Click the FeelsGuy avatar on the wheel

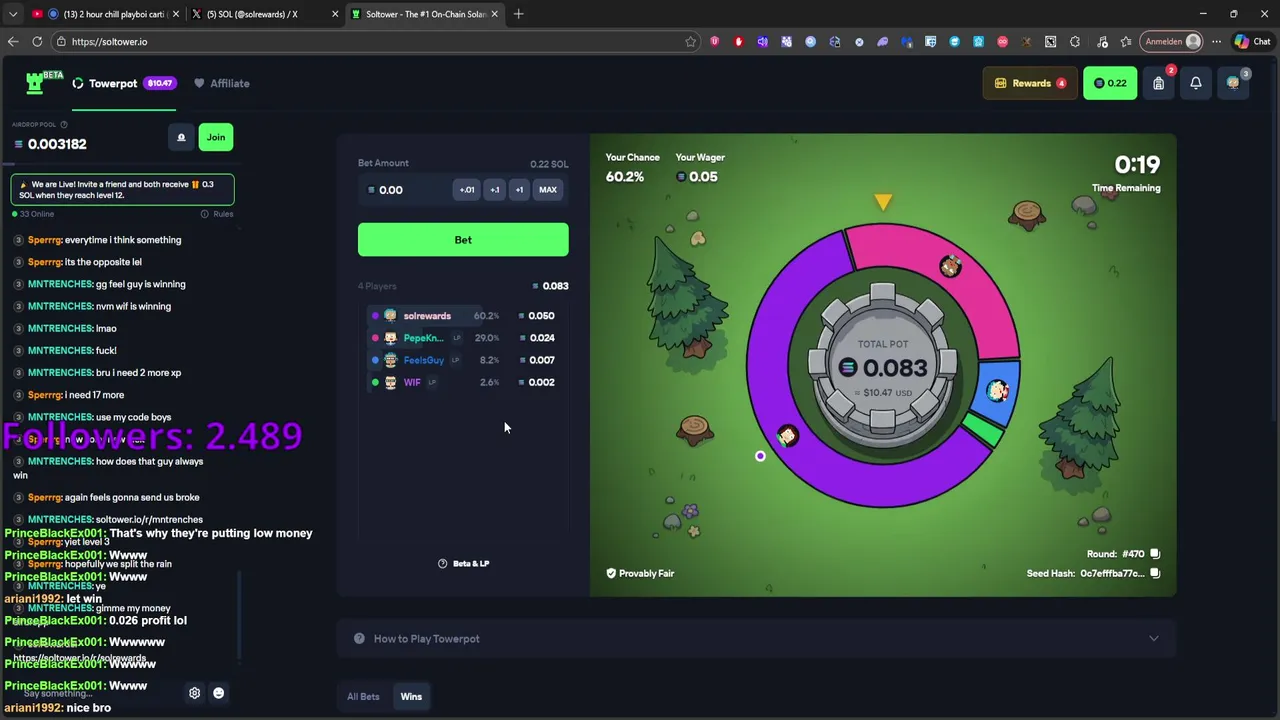click(997, 392)
